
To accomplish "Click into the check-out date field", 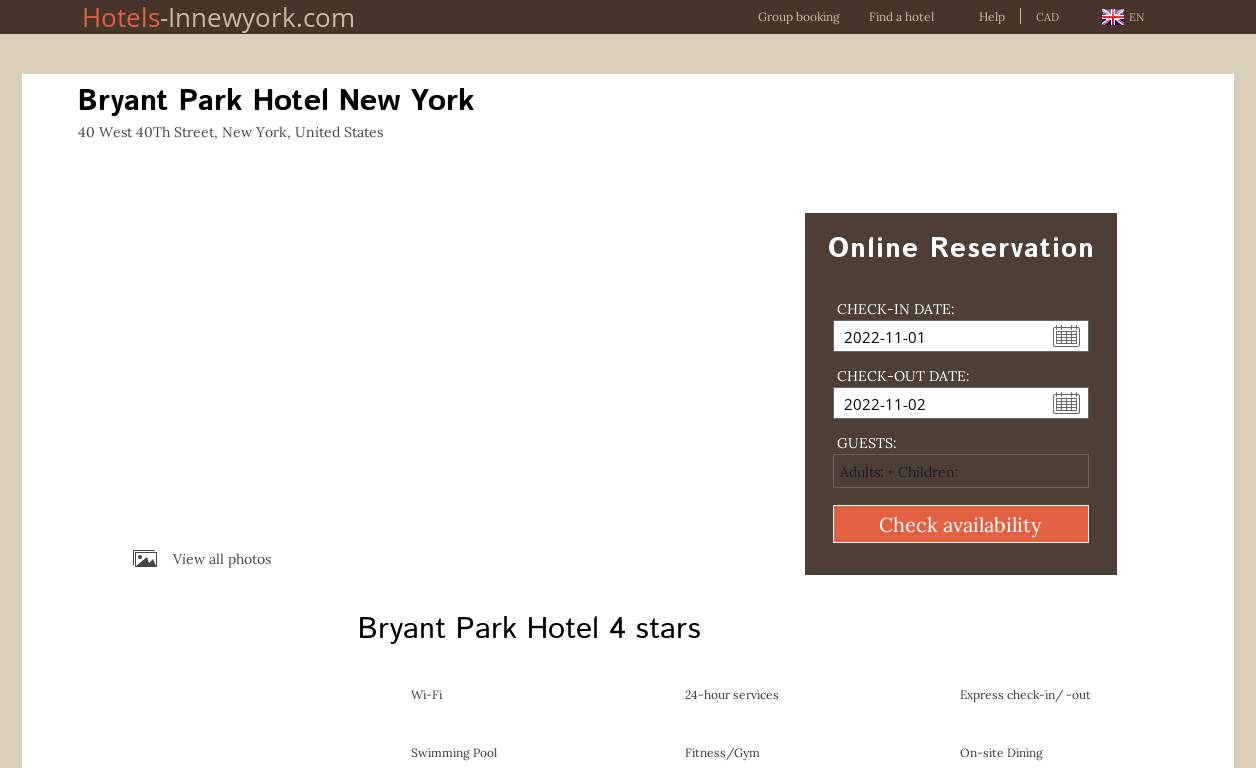I will (x=940, y=404).
